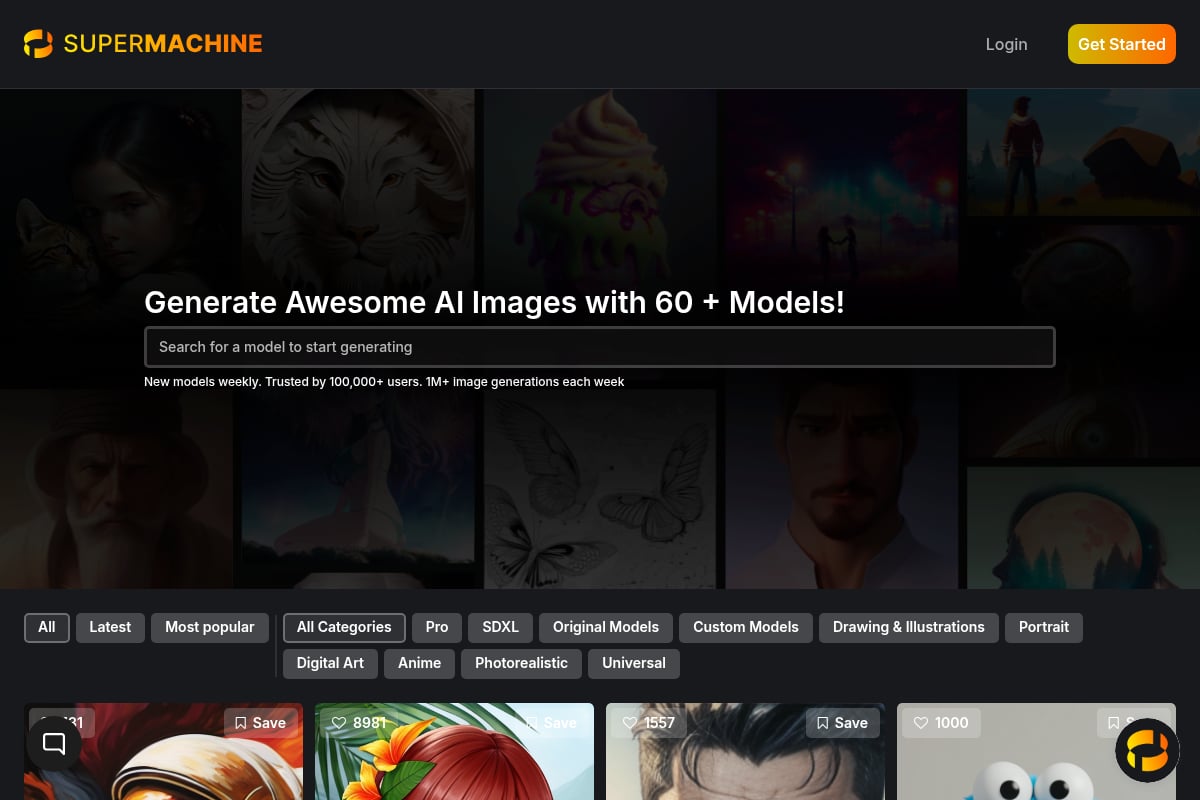Click the SUPERMACHINE wordmark
Viewport: 1200px width, 800px height.
[163, 44]
